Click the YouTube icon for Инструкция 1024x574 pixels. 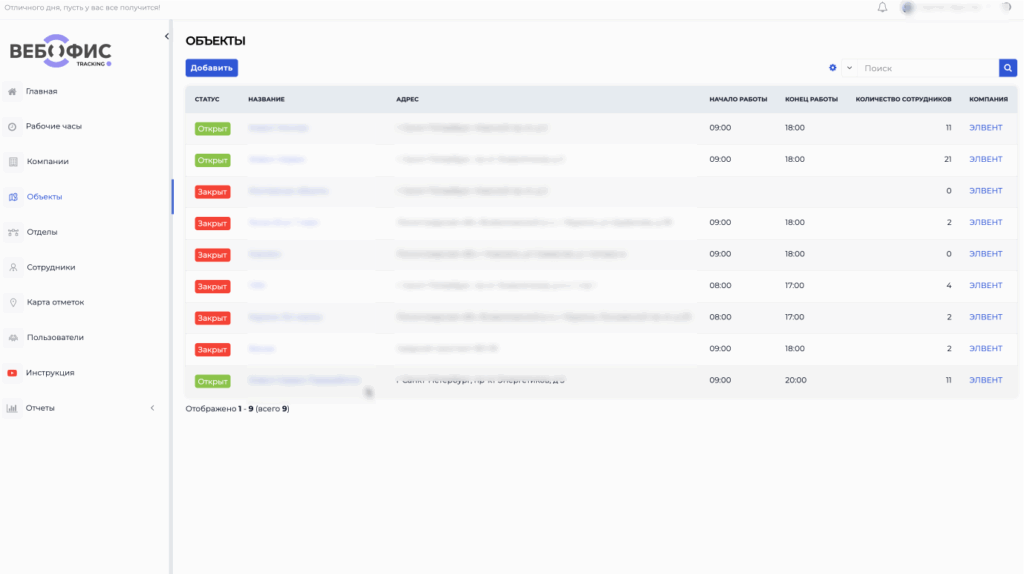pyautogui.click(x=12, y=373)
